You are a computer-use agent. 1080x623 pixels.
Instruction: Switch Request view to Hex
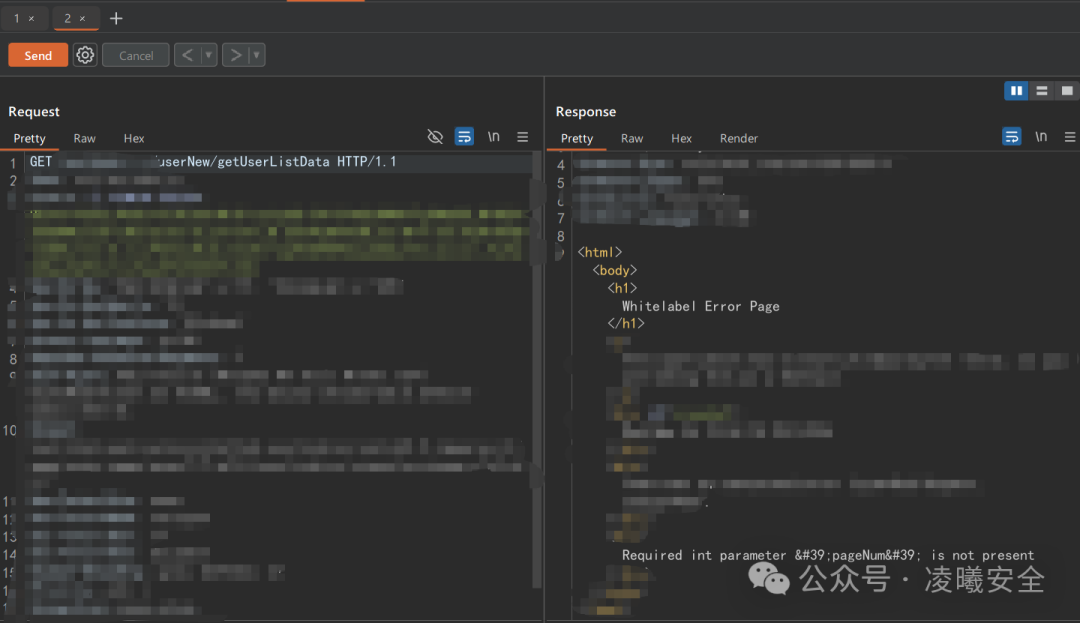[x=134, y=138]
